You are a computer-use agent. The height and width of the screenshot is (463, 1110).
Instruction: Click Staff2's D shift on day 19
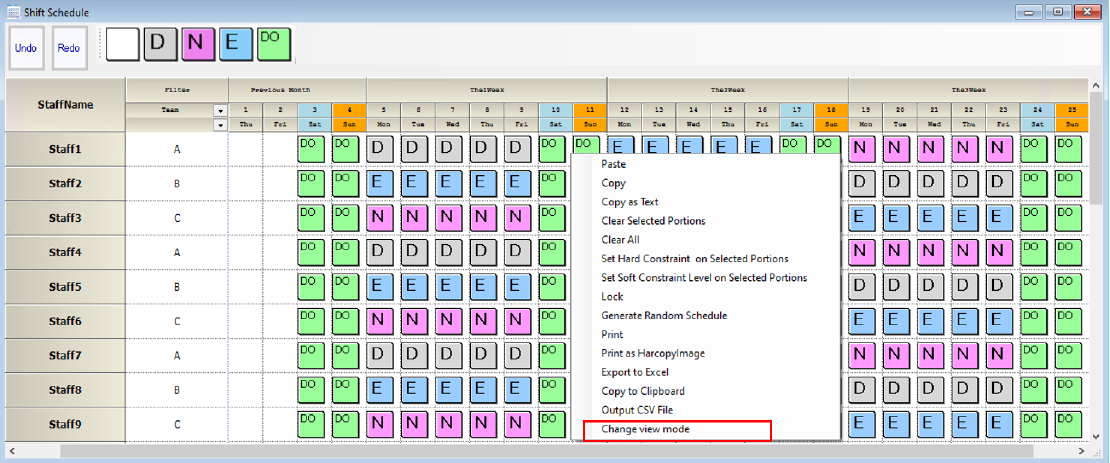(864, 184)
